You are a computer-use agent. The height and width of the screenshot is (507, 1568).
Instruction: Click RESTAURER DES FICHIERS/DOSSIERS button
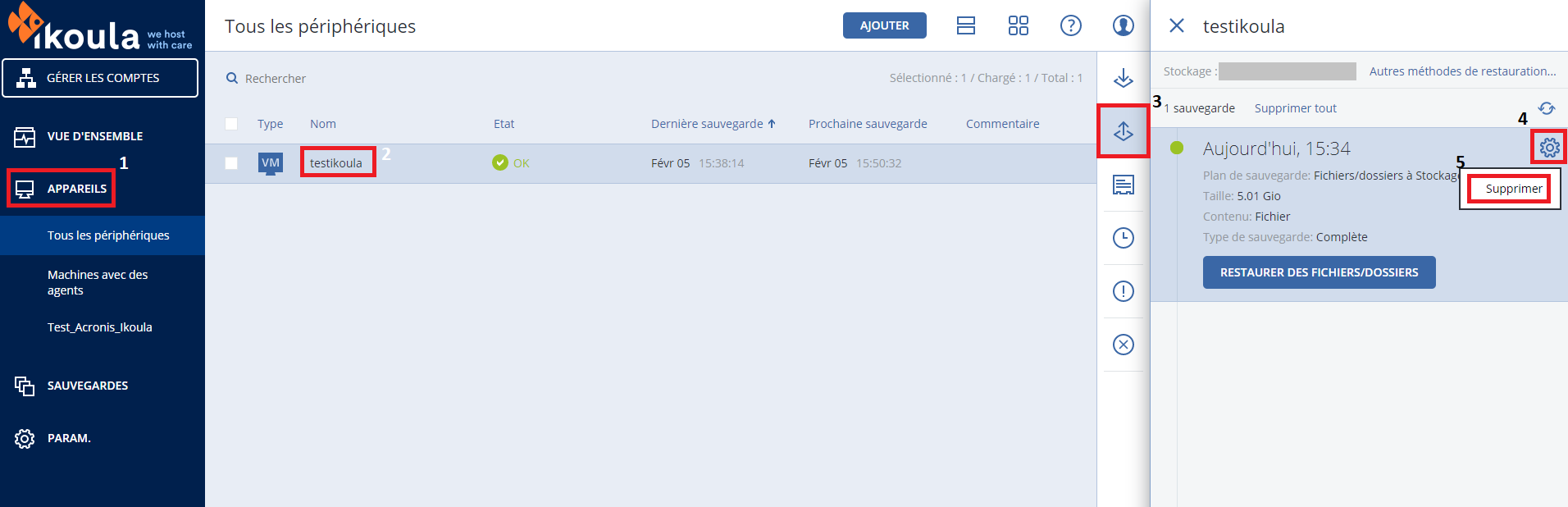[1319, 272]
